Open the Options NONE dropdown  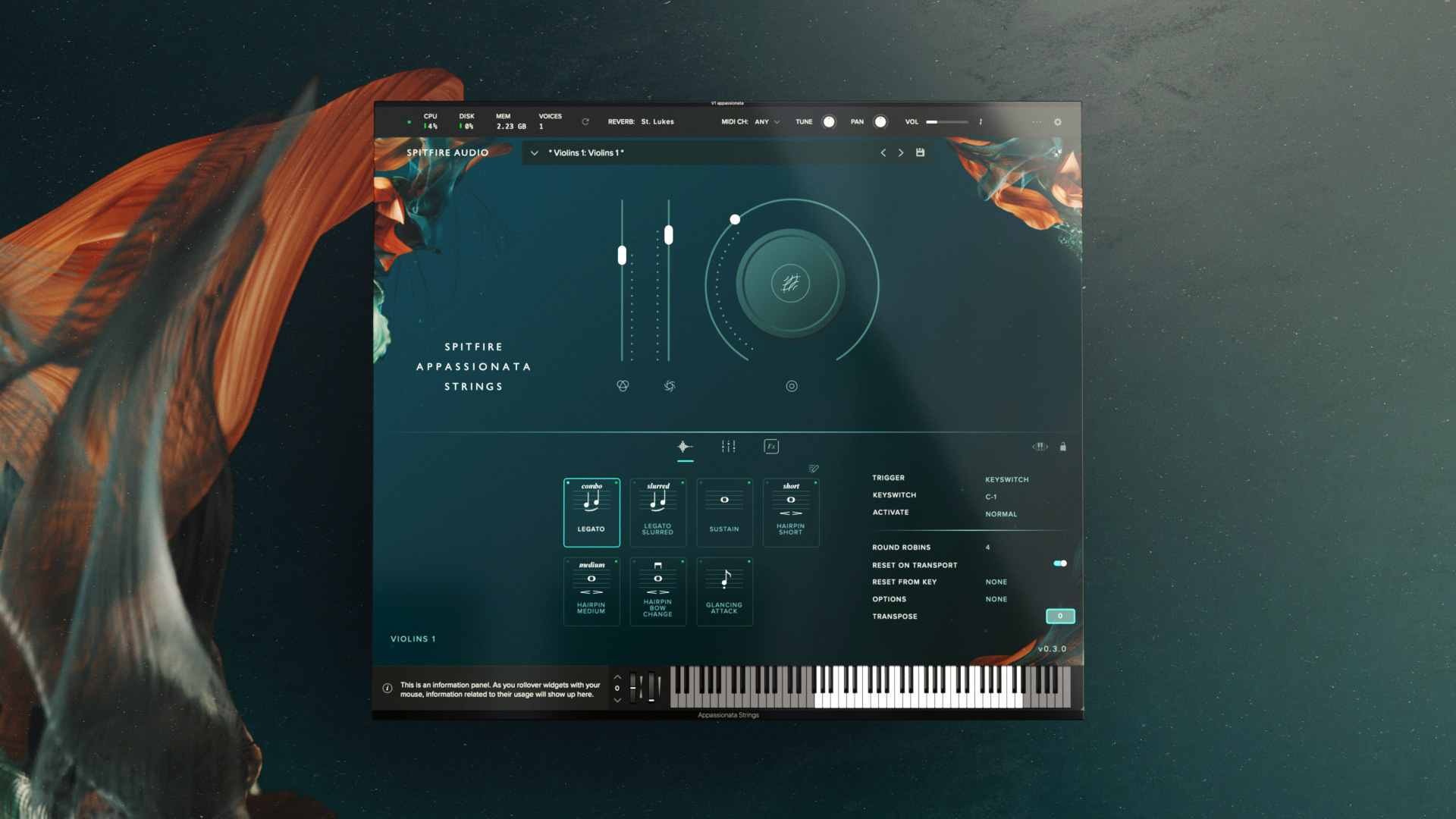pos(996,600)
